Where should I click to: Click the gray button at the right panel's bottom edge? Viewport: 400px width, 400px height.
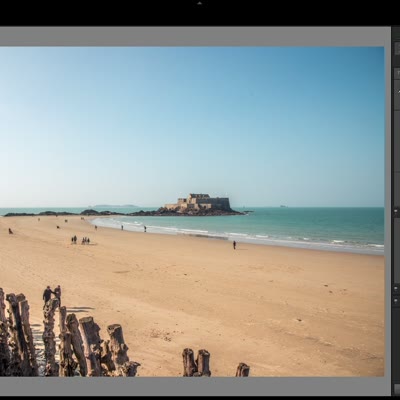pyautogui.click(x=397, y=389)
